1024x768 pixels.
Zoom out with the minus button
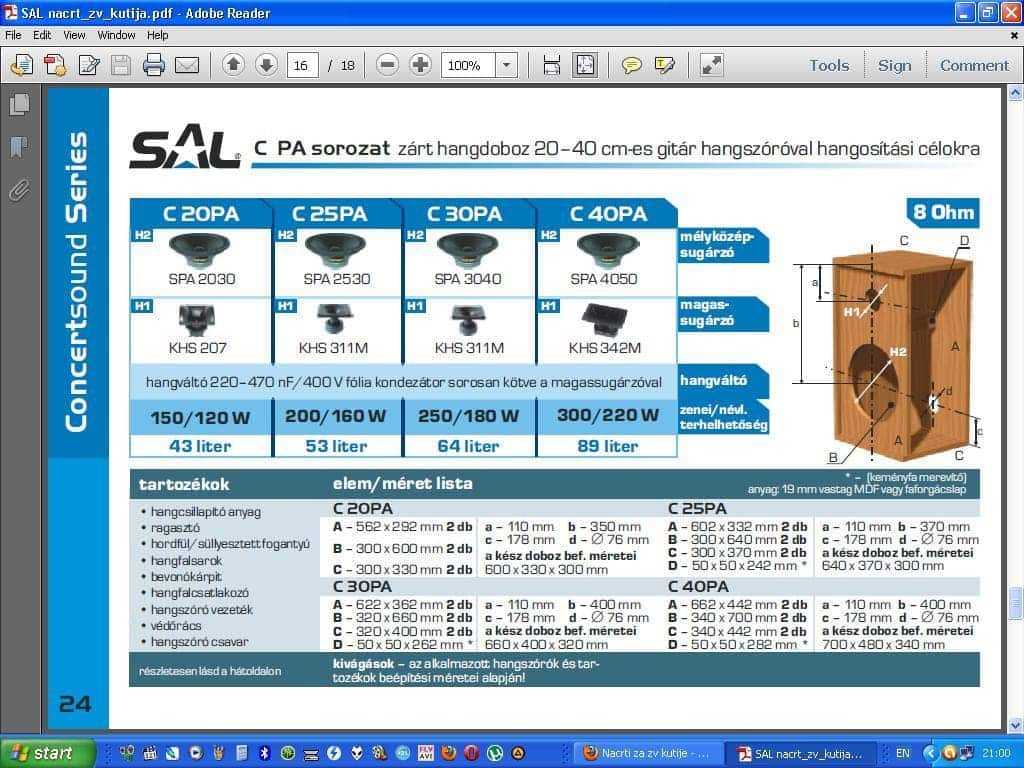pyautogui.click(x=387, y=65)
